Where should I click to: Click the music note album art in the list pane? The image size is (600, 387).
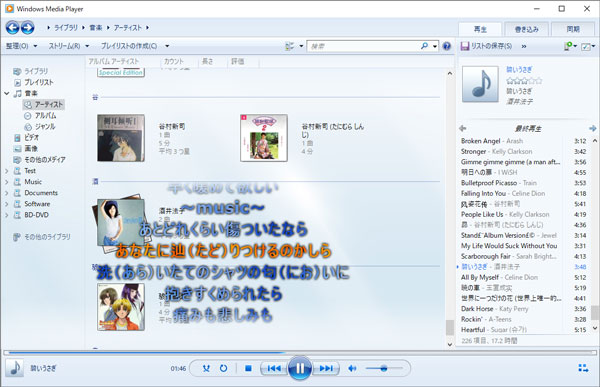point(480,84)
